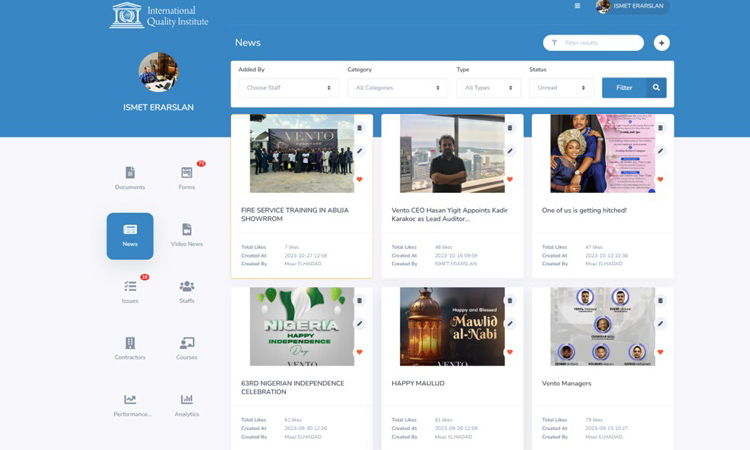Open the Performance section in sidebar
This screenshot has width=750, height=450.
(x=130, y=401)
